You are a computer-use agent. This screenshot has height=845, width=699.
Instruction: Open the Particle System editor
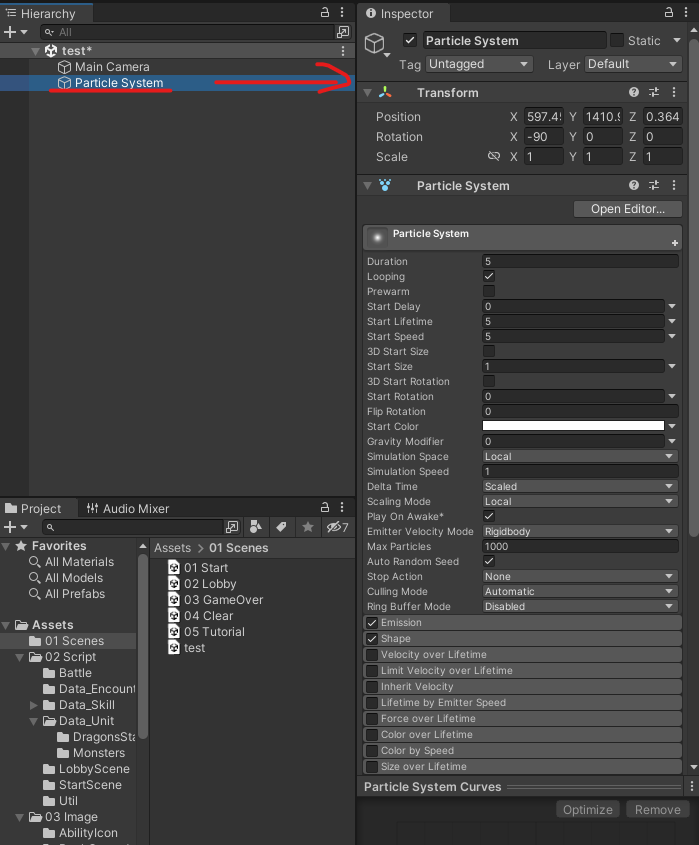click(628, 209)
